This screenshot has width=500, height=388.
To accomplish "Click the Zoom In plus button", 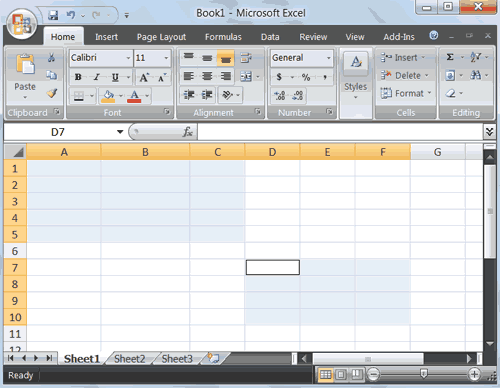I will 474,374.
